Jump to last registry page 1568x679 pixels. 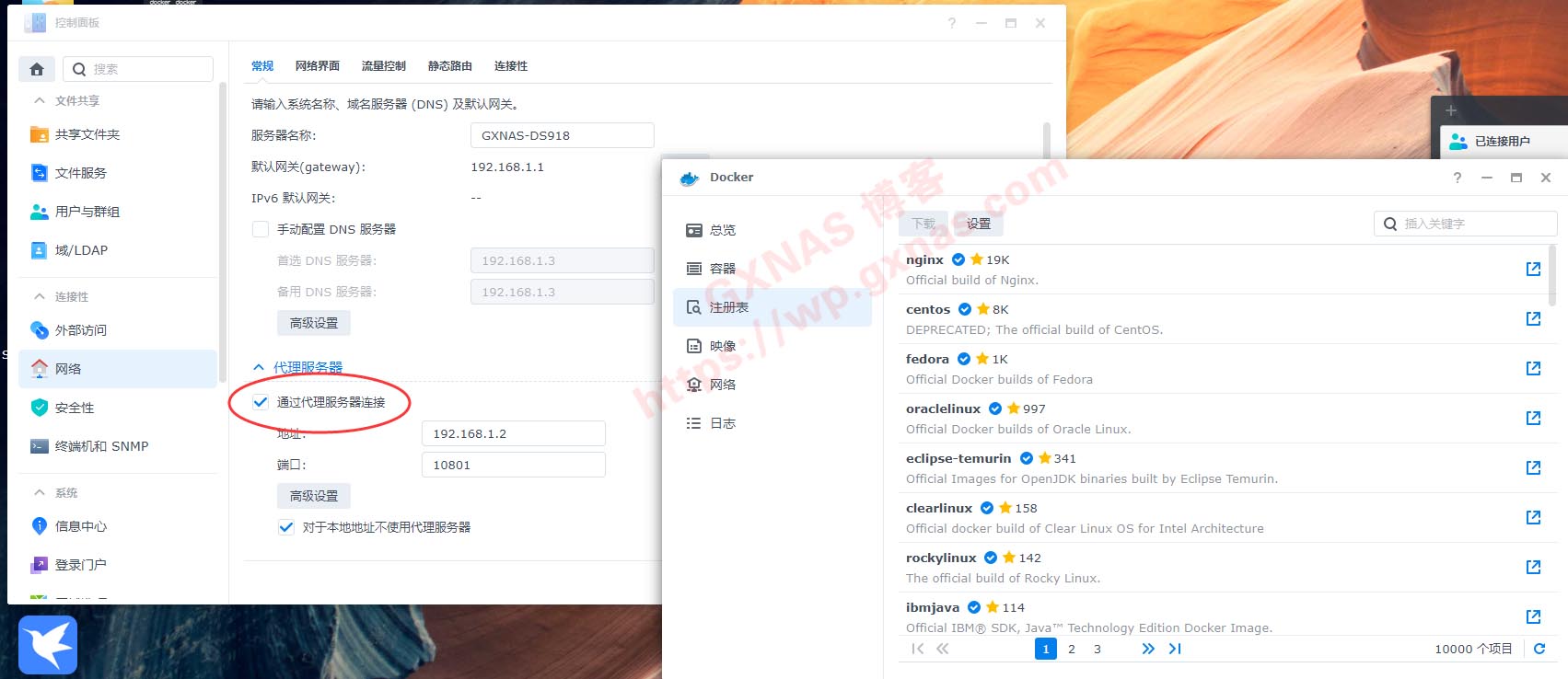(1175, 649)
